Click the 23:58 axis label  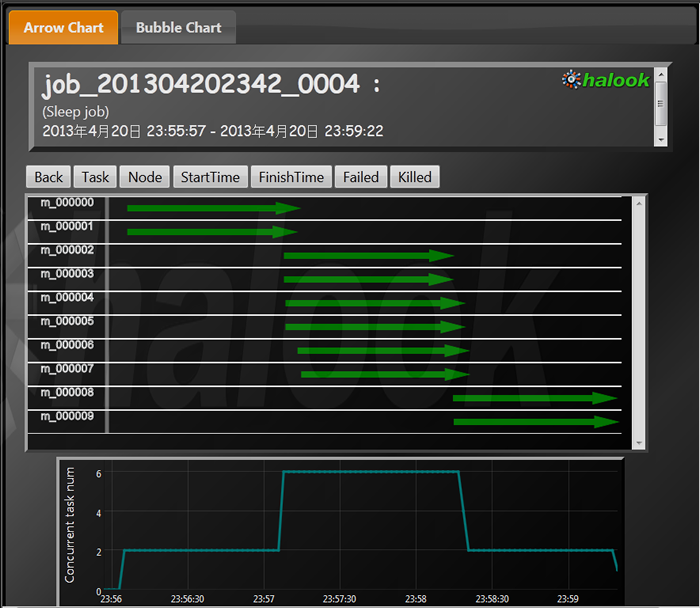point(416,599)
